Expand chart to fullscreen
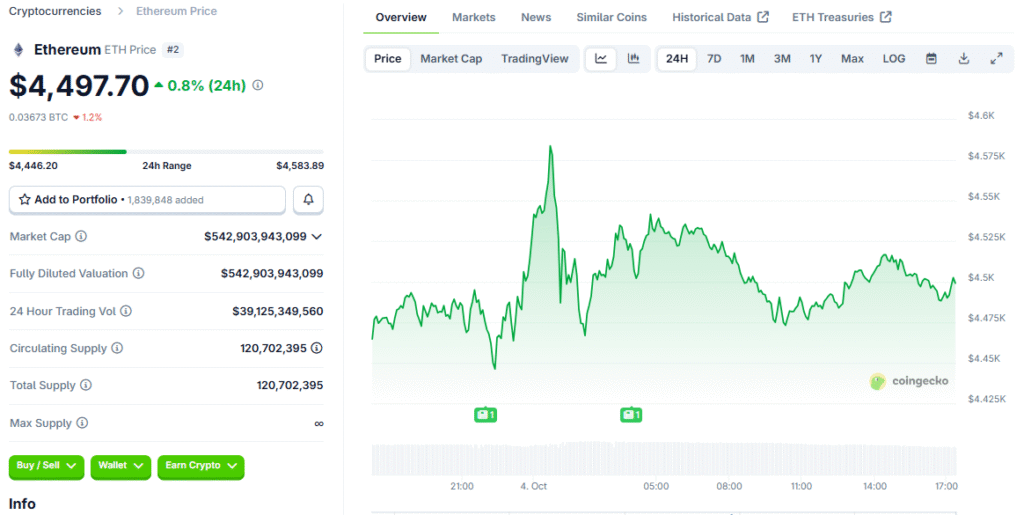The image size is (1024, 515). [x=996, y=59]
